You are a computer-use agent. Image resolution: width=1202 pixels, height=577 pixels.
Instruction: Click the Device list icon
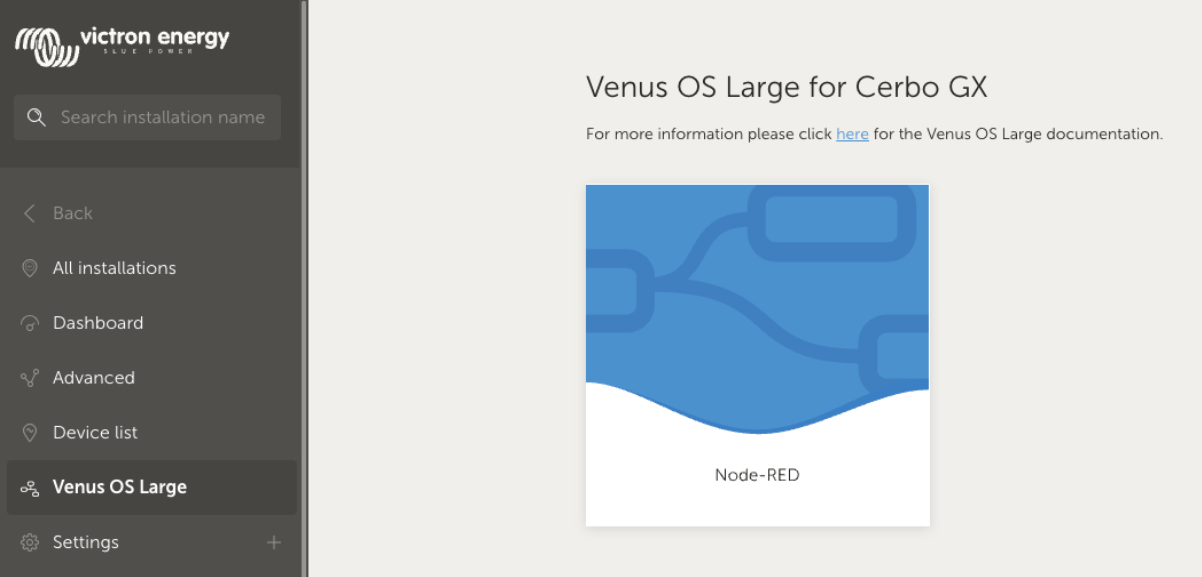[30, 433]
